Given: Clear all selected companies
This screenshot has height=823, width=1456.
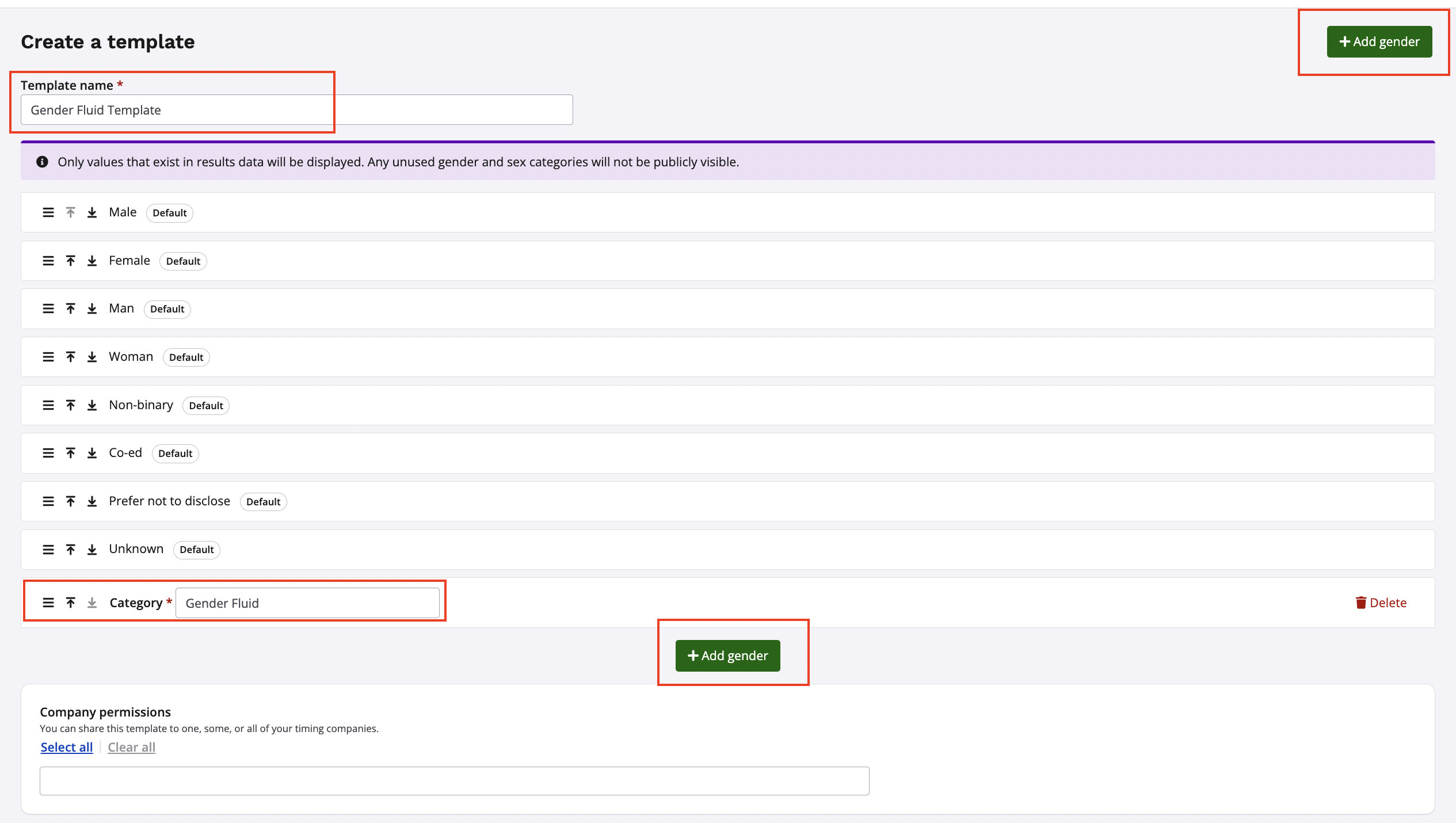Looking at the screenshot, I should (131, 746).
